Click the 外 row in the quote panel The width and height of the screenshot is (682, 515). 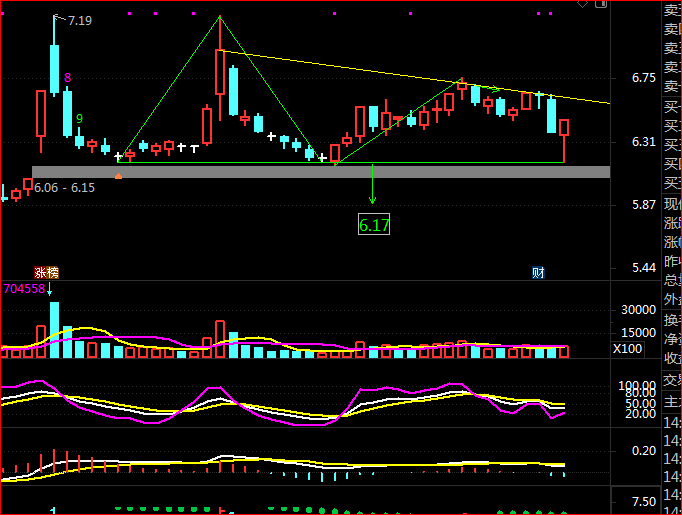click(x=672, y=299)
